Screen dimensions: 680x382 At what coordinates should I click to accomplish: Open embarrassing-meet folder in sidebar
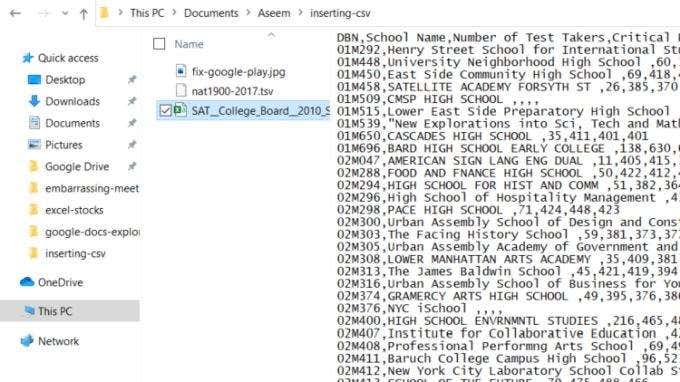coord(92,189)
